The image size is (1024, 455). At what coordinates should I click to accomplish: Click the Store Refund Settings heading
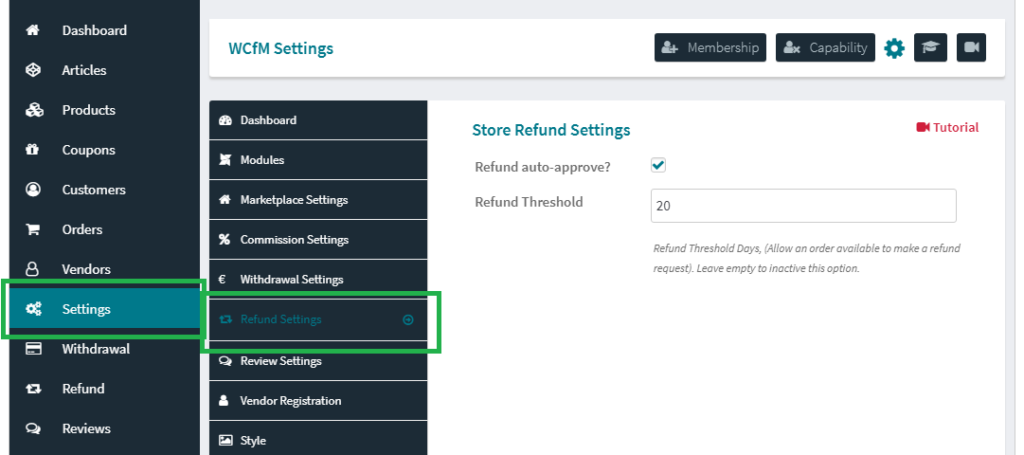click(551, 130)
